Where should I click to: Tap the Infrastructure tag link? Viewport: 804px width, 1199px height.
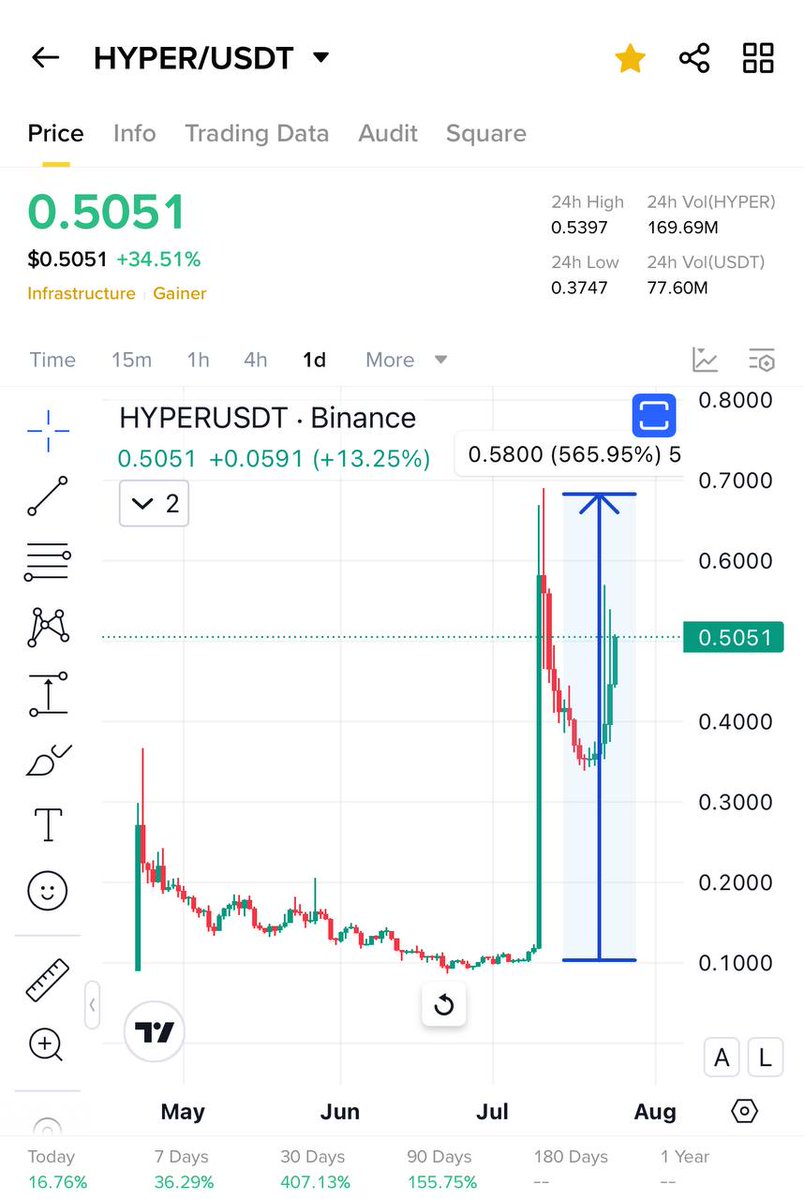(81, 294)
